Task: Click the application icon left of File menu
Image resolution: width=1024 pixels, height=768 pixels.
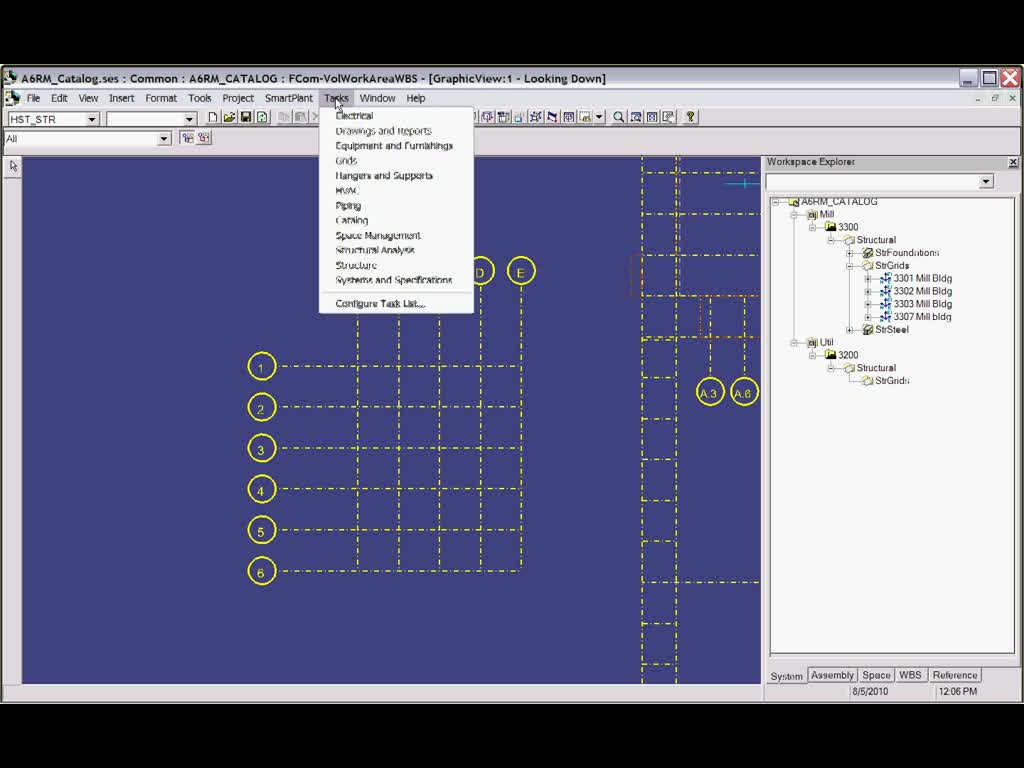Action: tap(12, 98)
